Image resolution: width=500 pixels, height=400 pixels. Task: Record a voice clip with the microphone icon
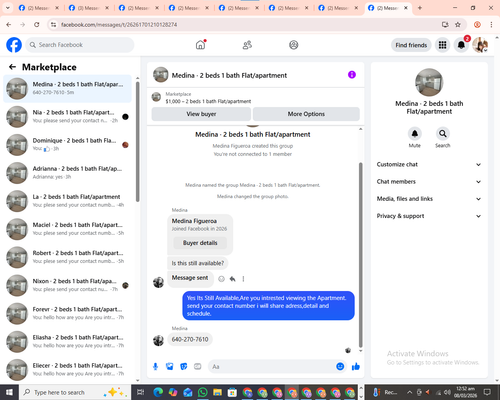(155, 367)
